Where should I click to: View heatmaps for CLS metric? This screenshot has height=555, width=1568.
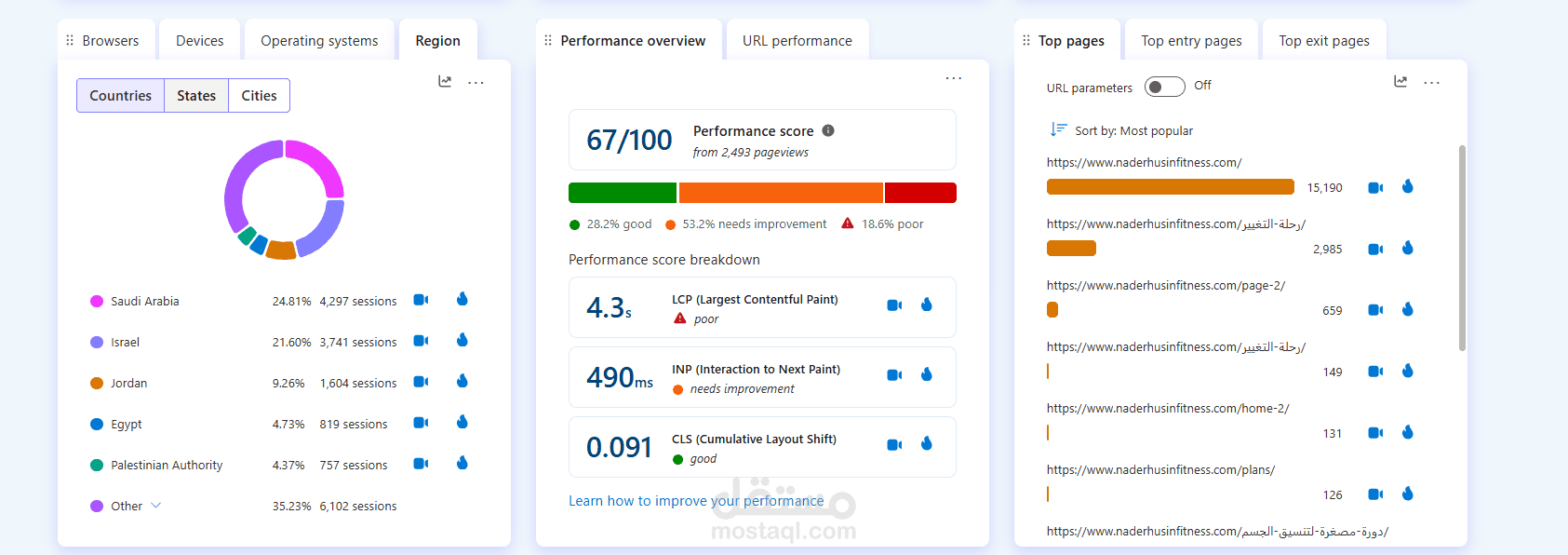point(927,443)
